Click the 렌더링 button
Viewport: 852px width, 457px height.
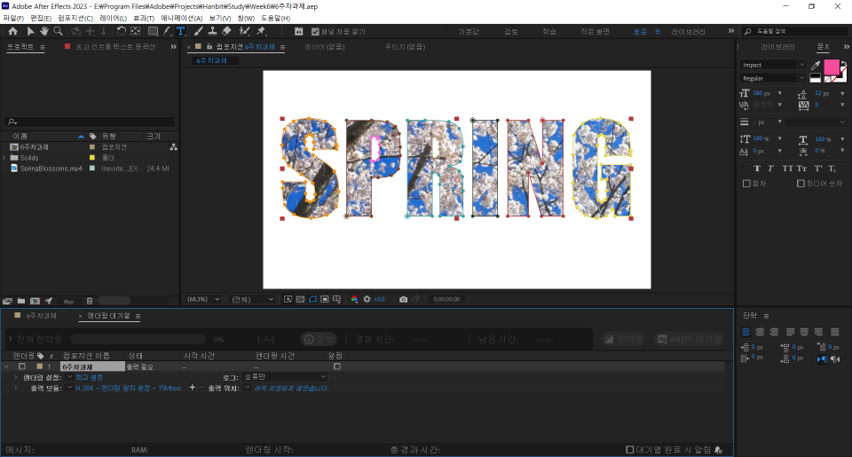623,339
